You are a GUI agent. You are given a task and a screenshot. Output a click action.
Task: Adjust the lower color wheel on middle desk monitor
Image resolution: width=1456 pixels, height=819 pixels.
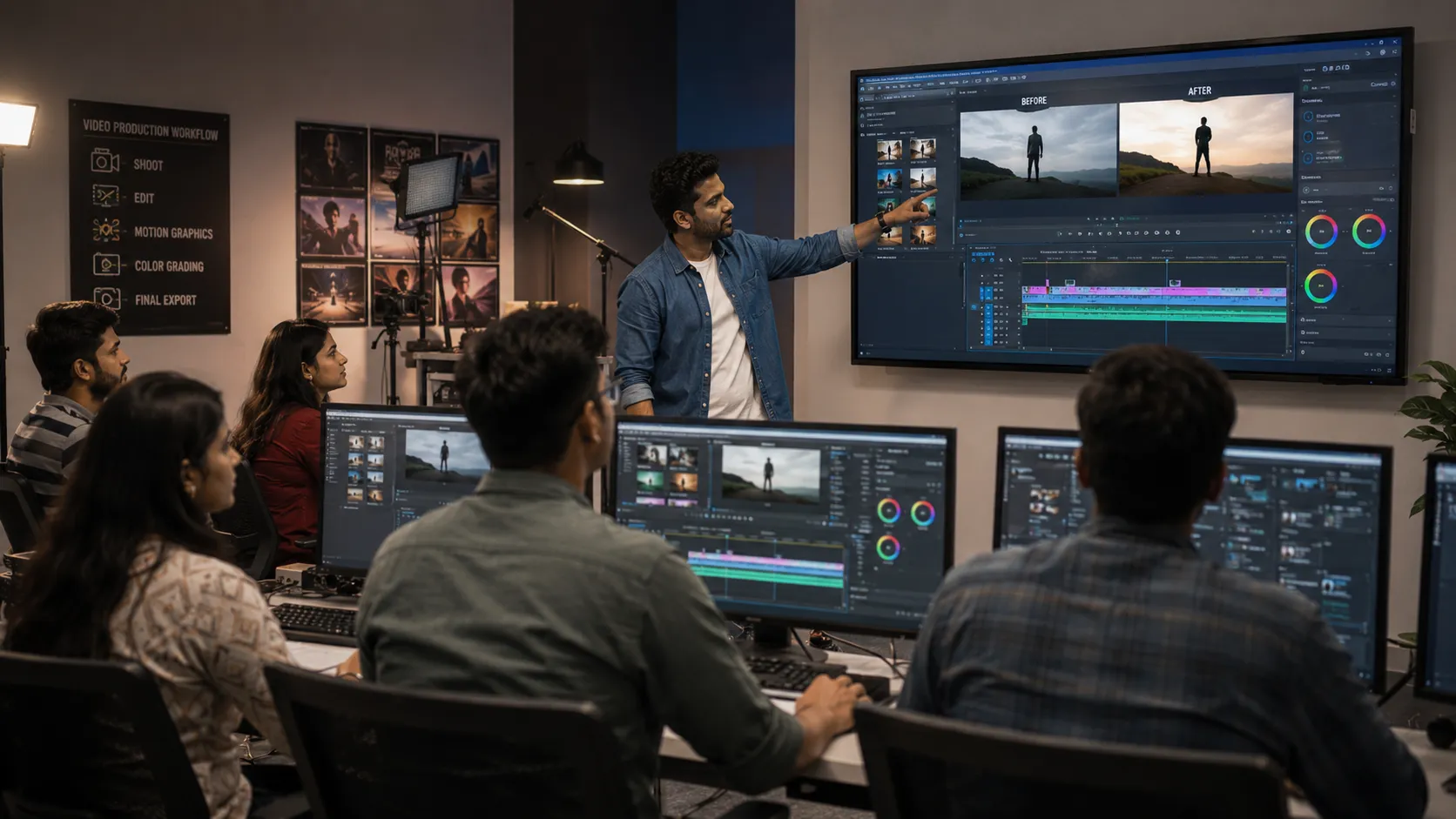tap(887, 547)
